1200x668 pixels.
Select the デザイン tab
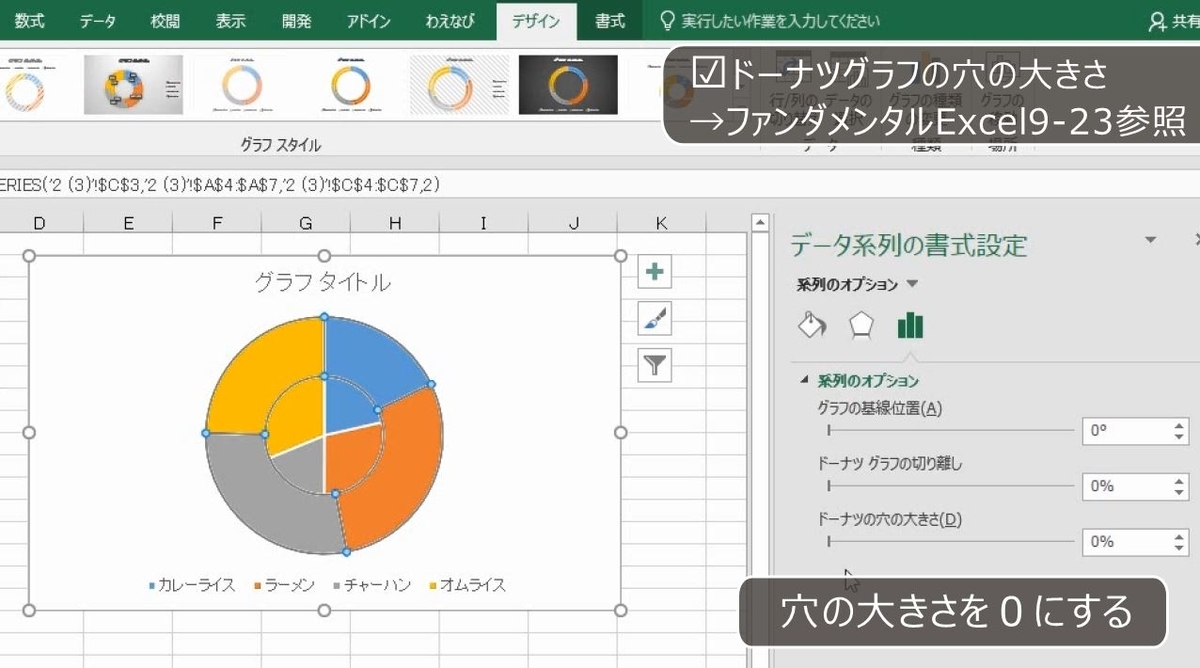click(x=536, y=20)
